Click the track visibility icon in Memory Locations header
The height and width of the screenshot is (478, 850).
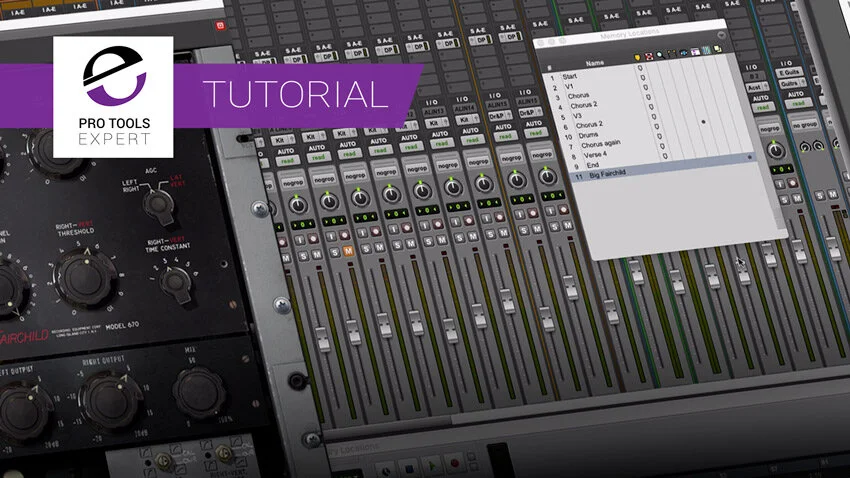click(x=683, y=53)
